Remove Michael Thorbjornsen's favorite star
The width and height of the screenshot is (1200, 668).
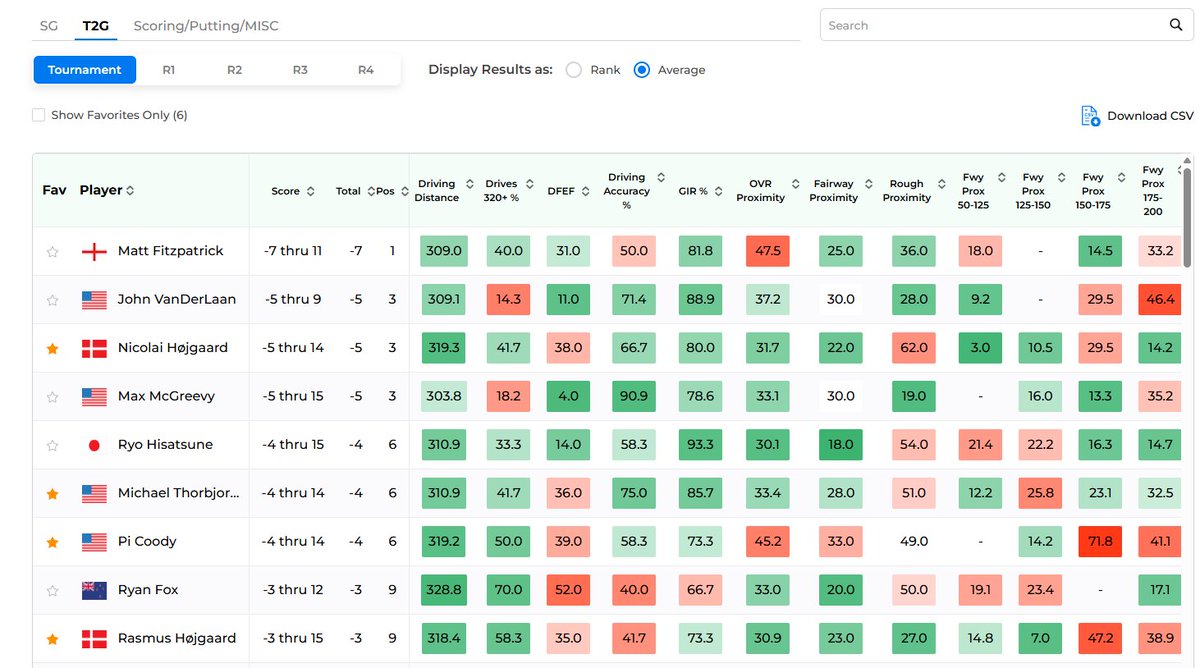click(52, 494)
